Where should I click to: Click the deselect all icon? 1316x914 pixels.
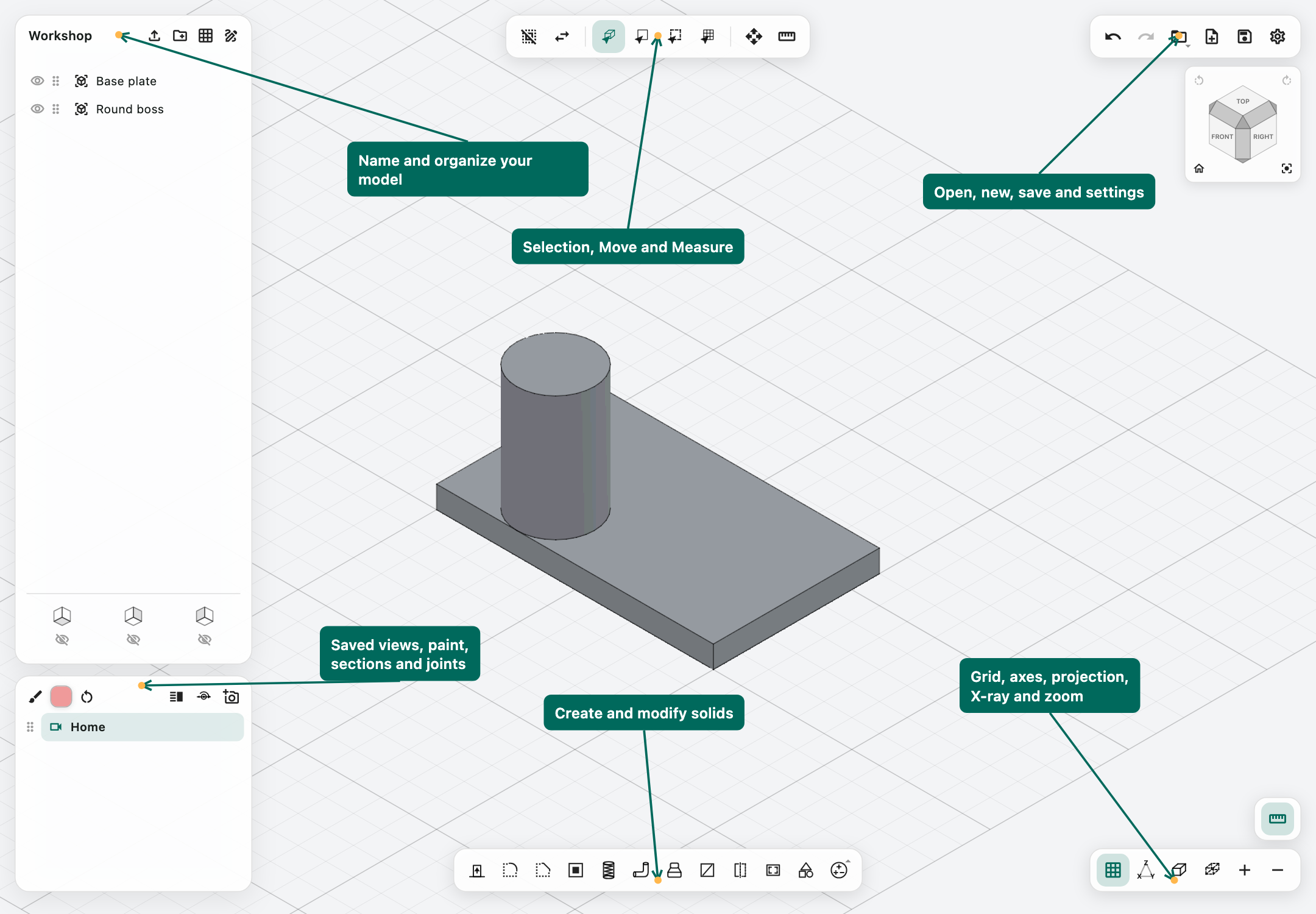(529, 37)
